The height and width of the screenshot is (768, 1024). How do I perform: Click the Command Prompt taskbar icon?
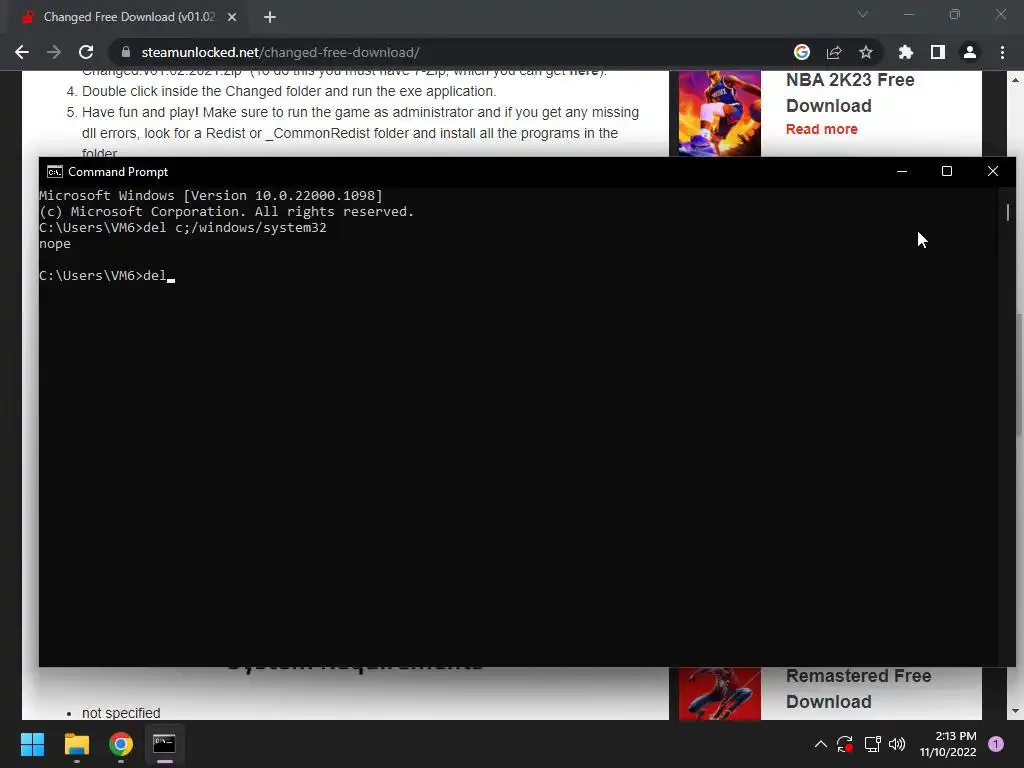(x=165, y=744)
